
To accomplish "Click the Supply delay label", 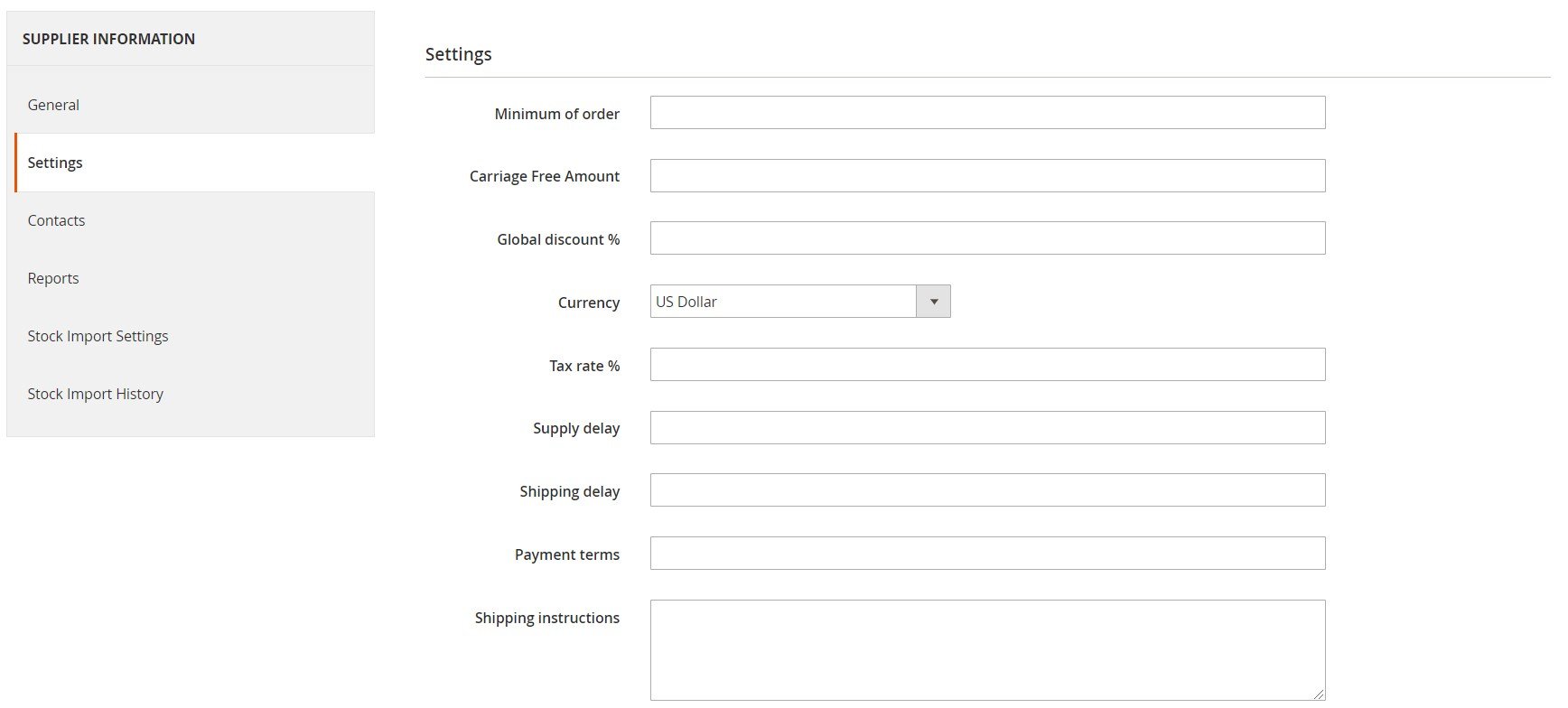I will (x=576, y=428).
